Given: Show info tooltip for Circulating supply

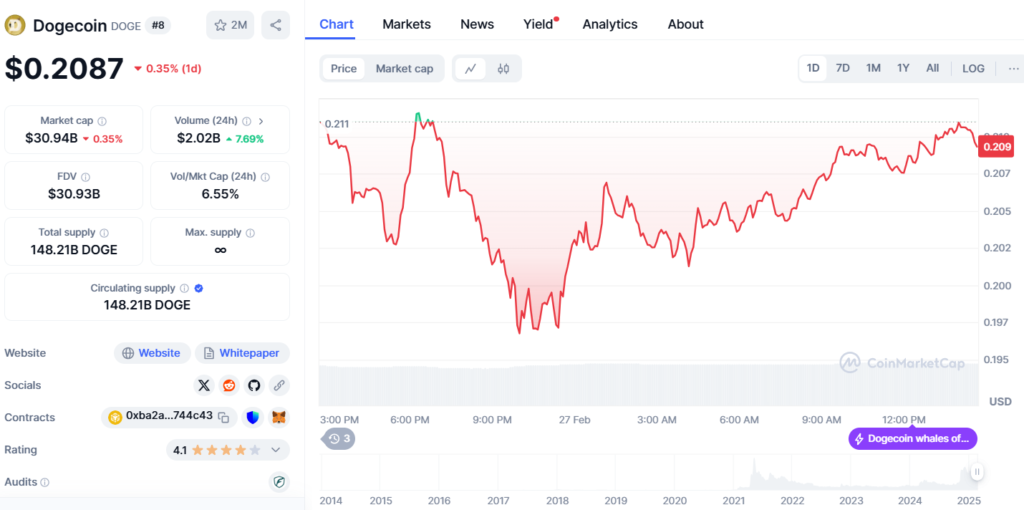Looking at the screenshot, I should click(x=184, y=288).
